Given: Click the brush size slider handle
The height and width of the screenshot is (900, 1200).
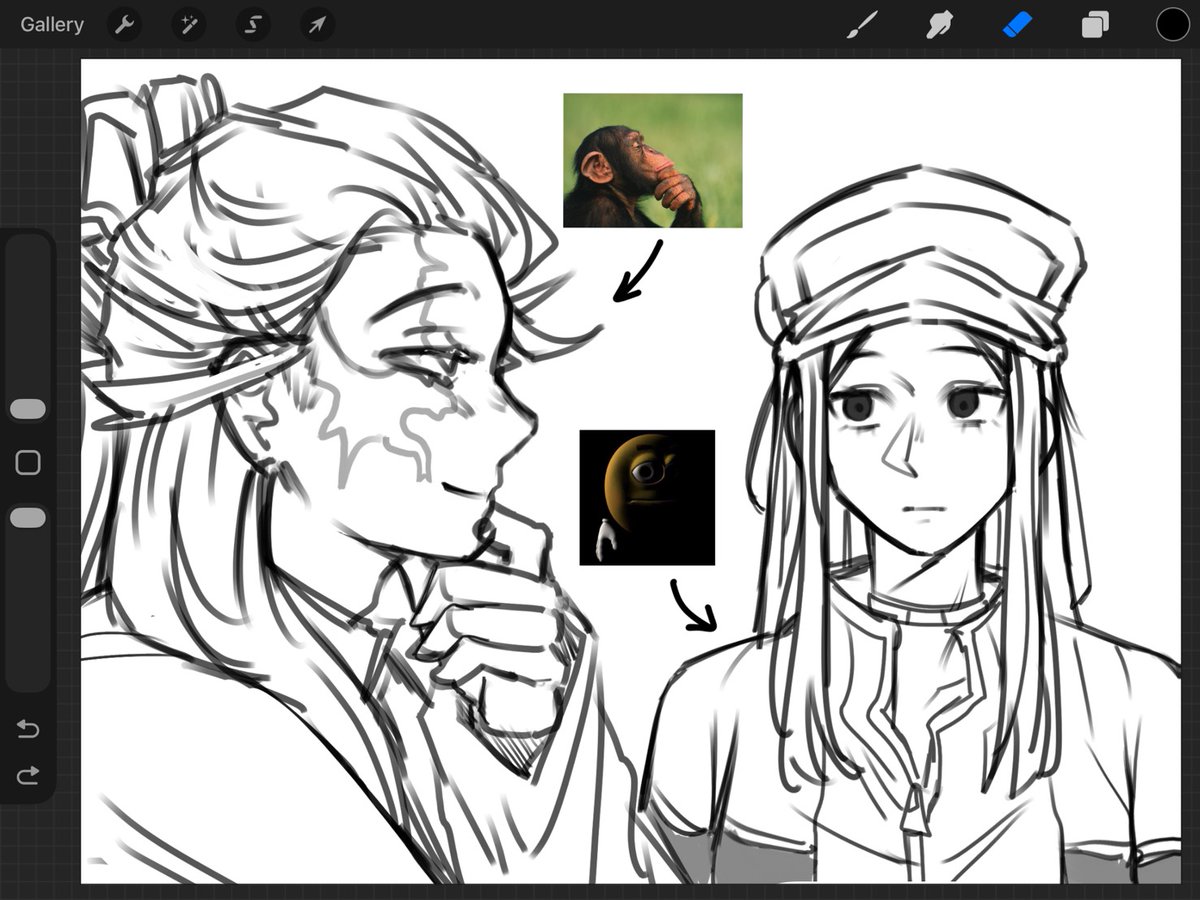Looking at the screenshot, I should coord(28,409).
